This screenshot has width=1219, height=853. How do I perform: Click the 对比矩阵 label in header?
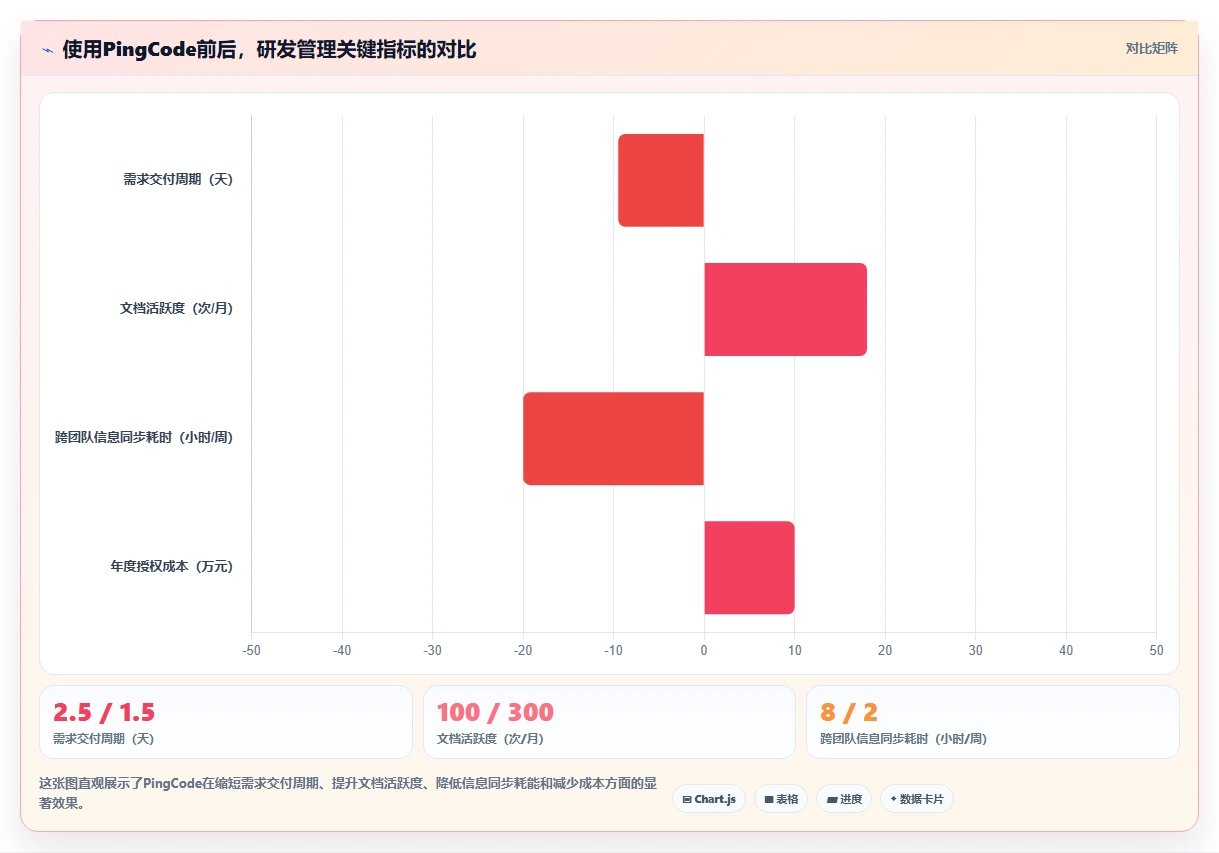tap(1151, 48)
